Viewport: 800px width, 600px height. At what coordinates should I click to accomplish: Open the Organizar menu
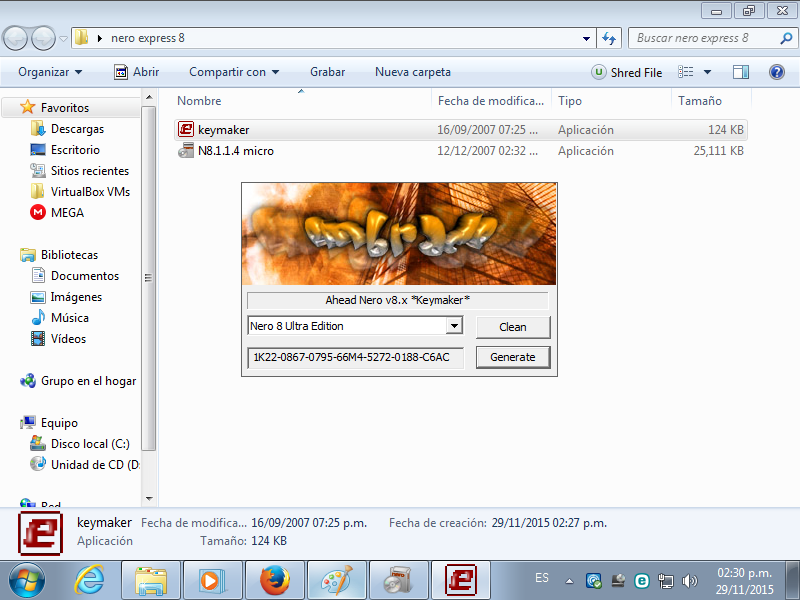(50, 72)
